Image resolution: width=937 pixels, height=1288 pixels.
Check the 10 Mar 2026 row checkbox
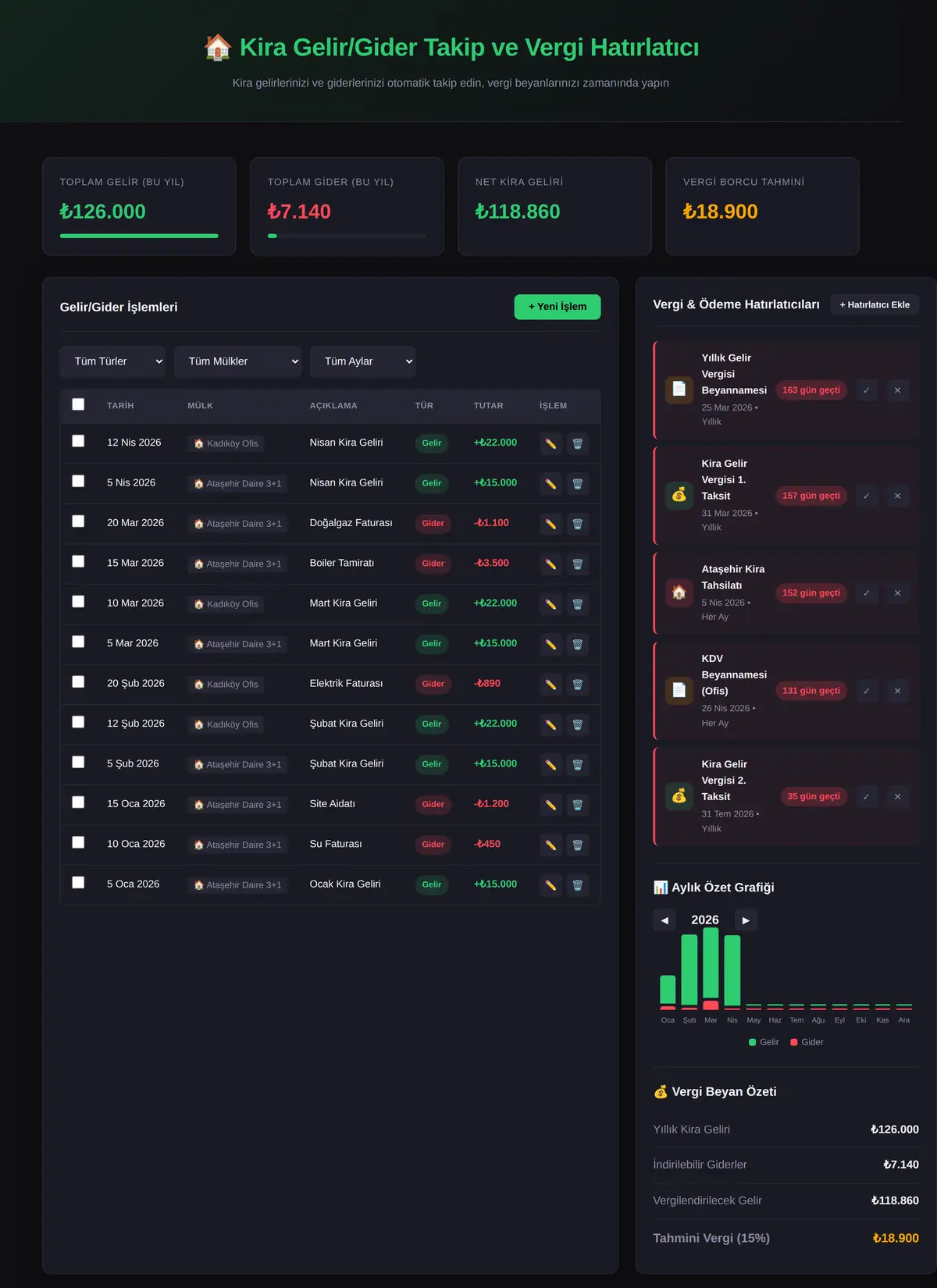pos(78,602)
